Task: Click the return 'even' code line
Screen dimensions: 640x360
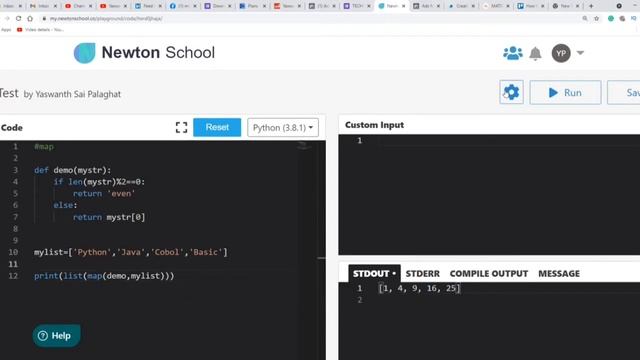Action: (x=104, y=193)
